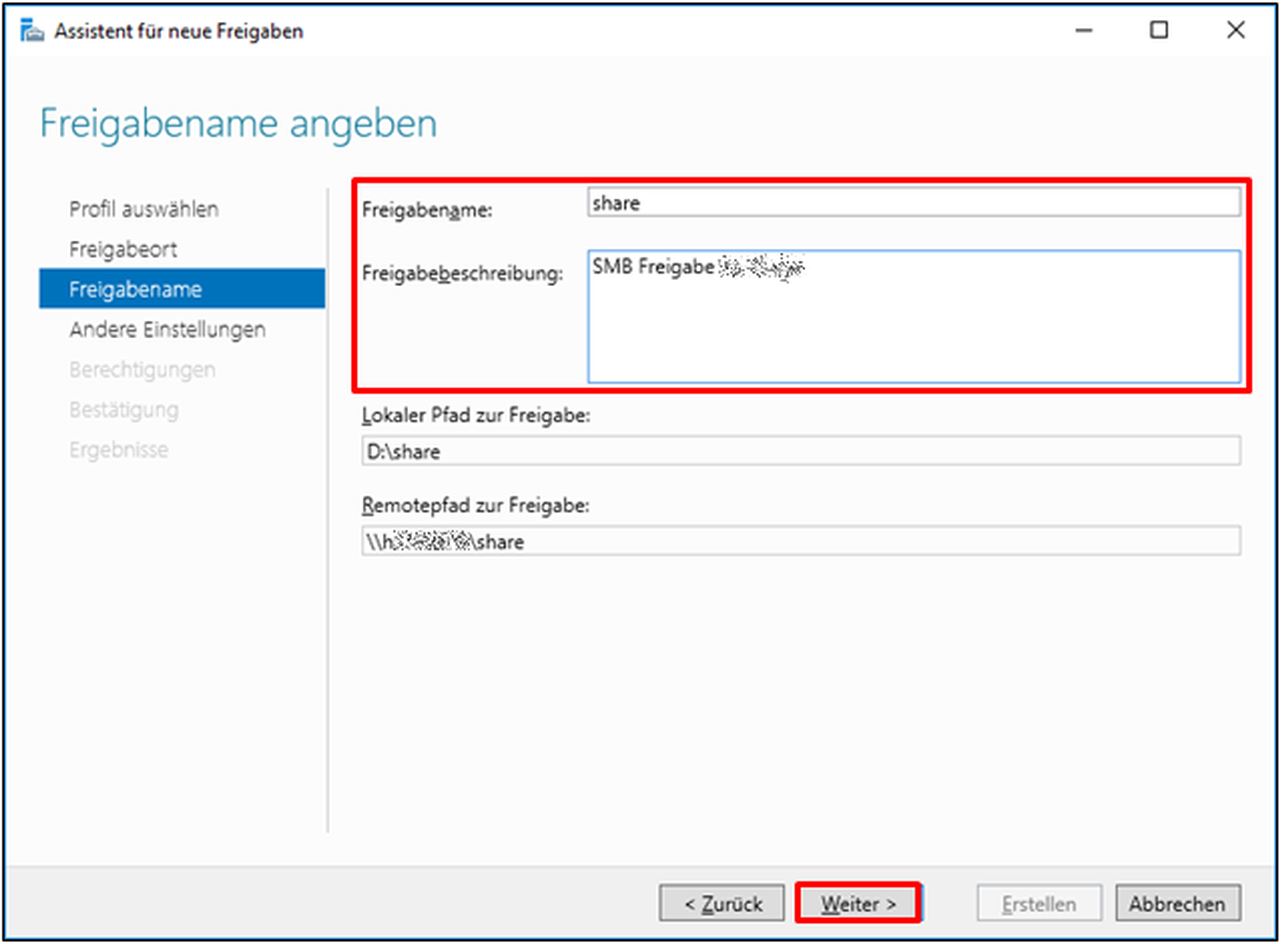Image resolution: width=1281 pixels, height=944 pixels.
Task: Select the share name text 'share'
Action: click(x=615, y=202)
